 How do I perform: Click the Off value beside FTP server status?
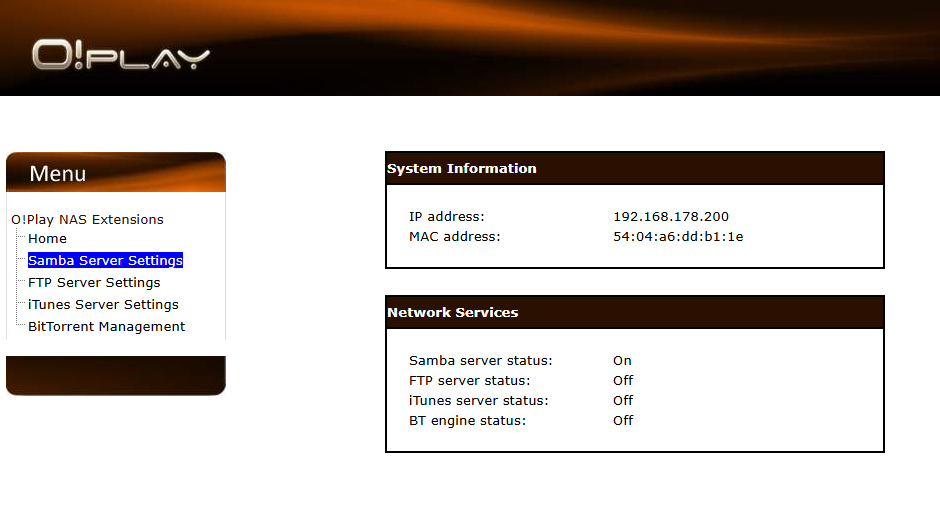(623, 381)
